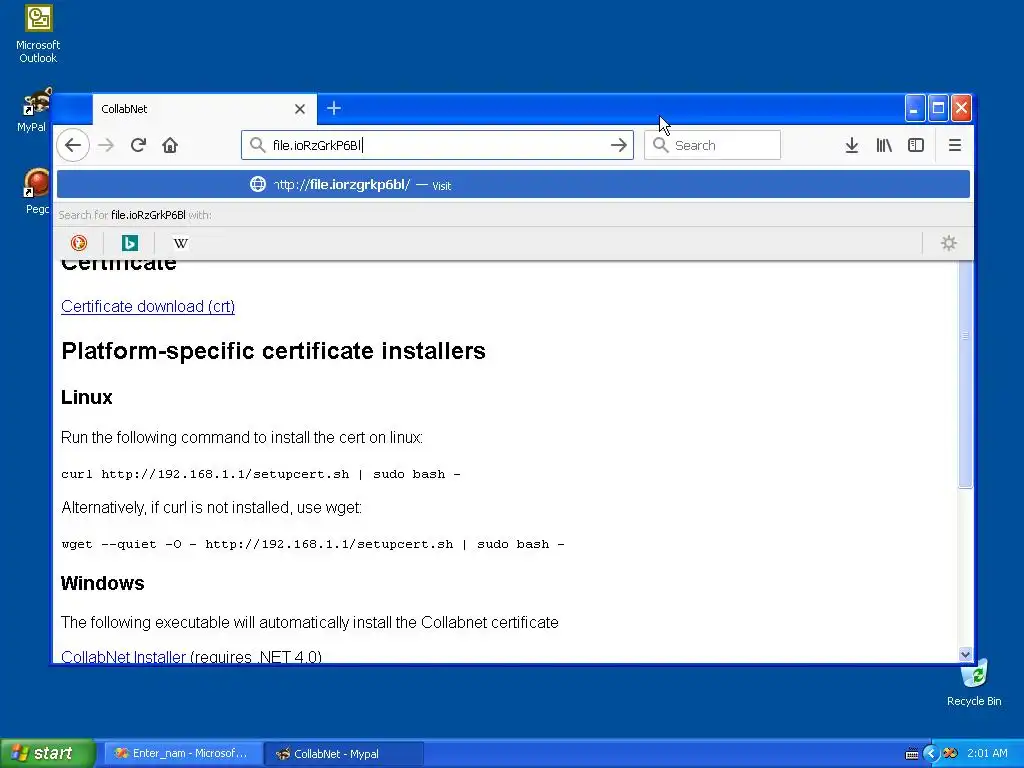Switch to CollabNet - Mypal taskbar button

coord(344,754)
